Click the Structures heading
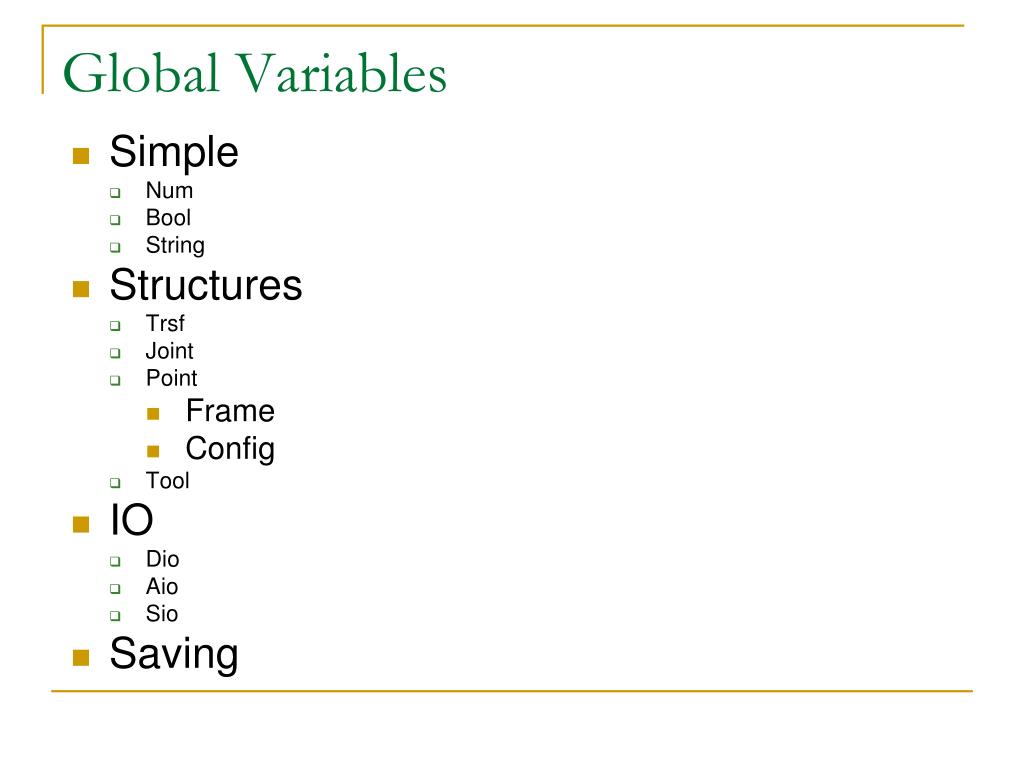This screenshot has height=768, width=1024. click(x=206, y=285)
